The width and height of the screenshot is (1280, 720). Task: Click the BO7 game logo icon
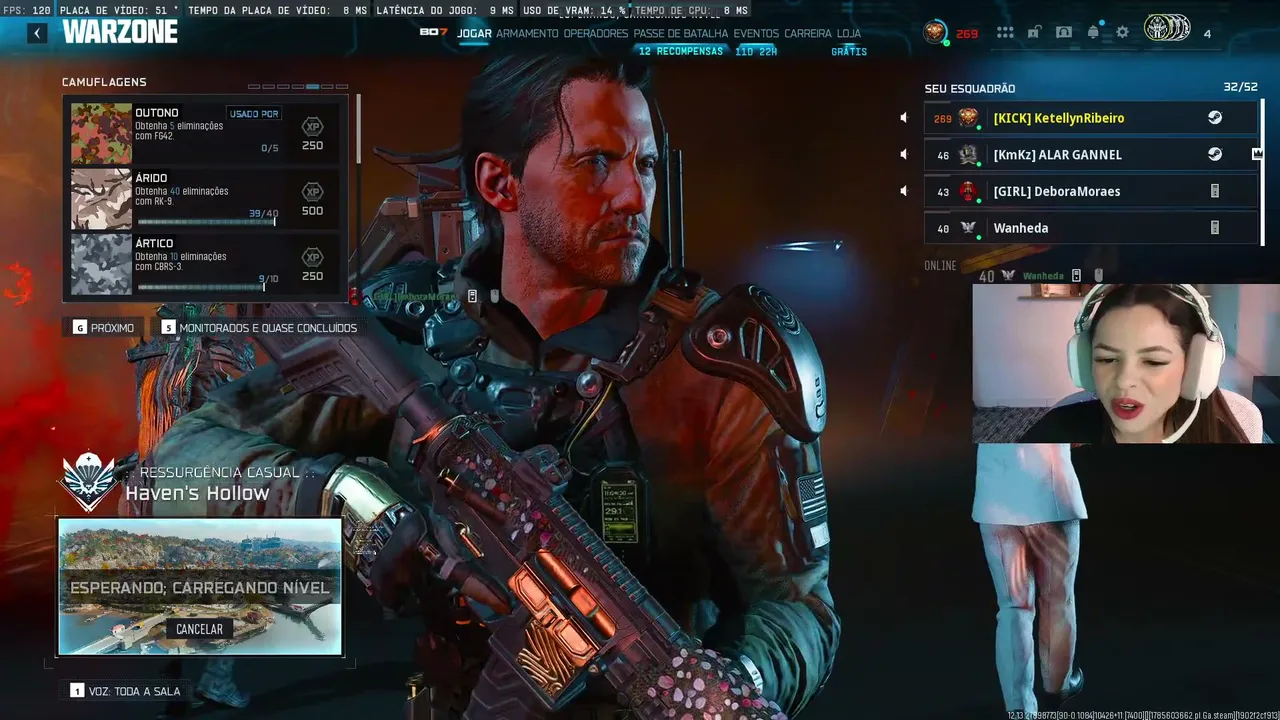433,32
